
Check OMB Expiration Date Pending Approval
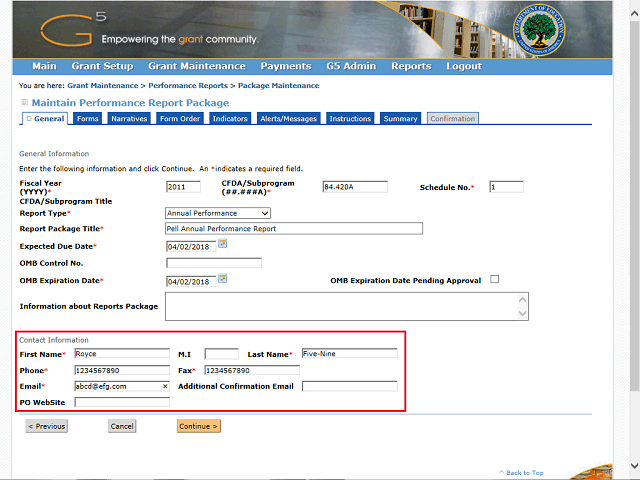point(495,279)
